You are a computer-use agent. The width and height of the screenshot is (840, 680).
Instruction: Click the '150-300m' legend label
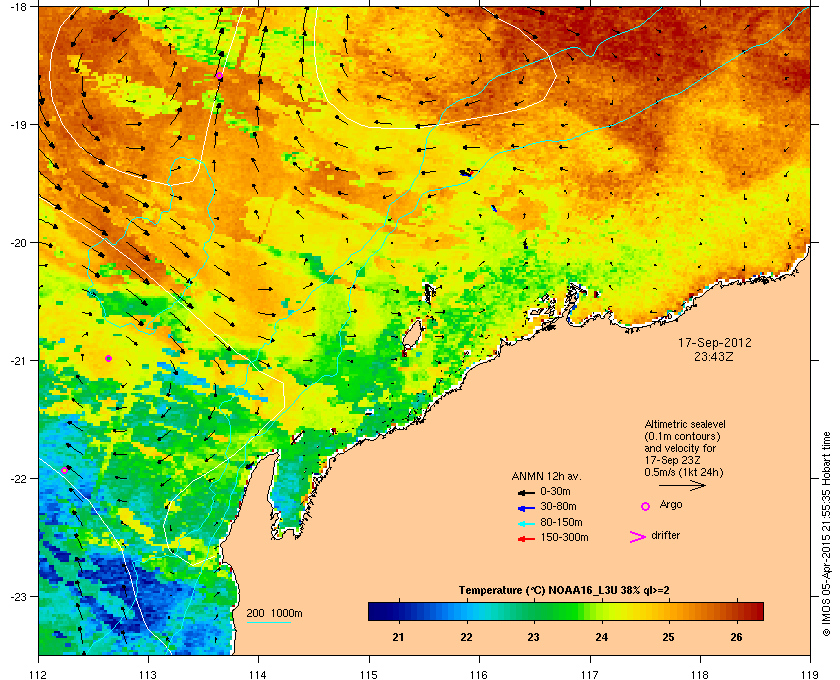click(564, 537)
